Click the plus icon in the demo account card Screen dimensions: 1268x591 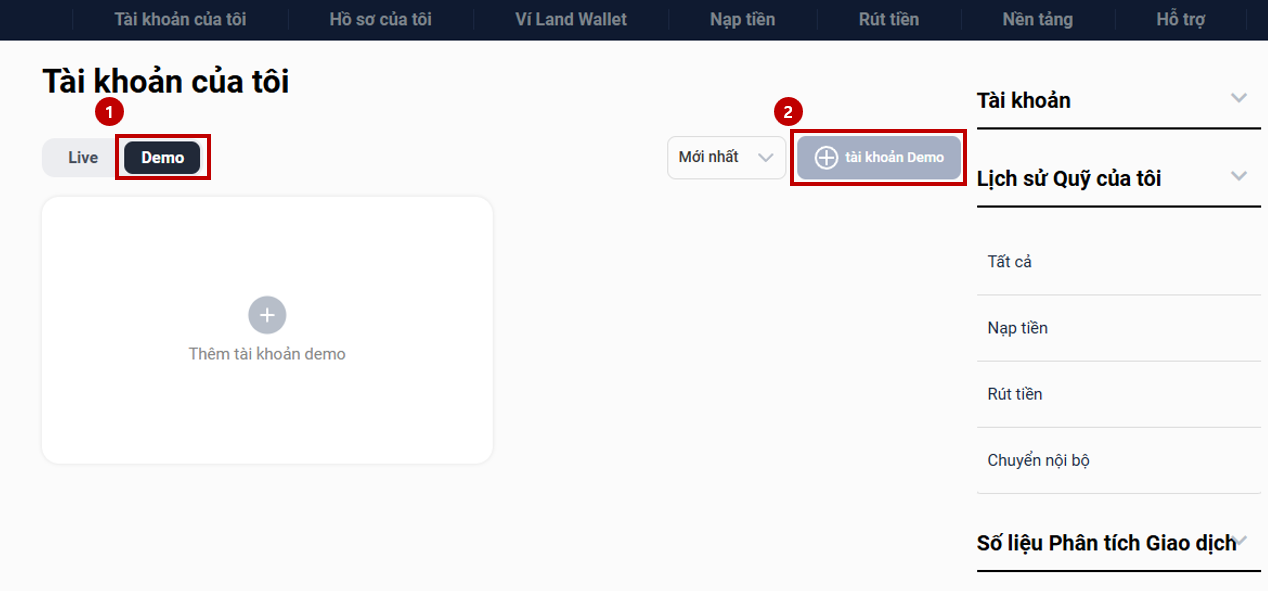(x=267, y=315)
